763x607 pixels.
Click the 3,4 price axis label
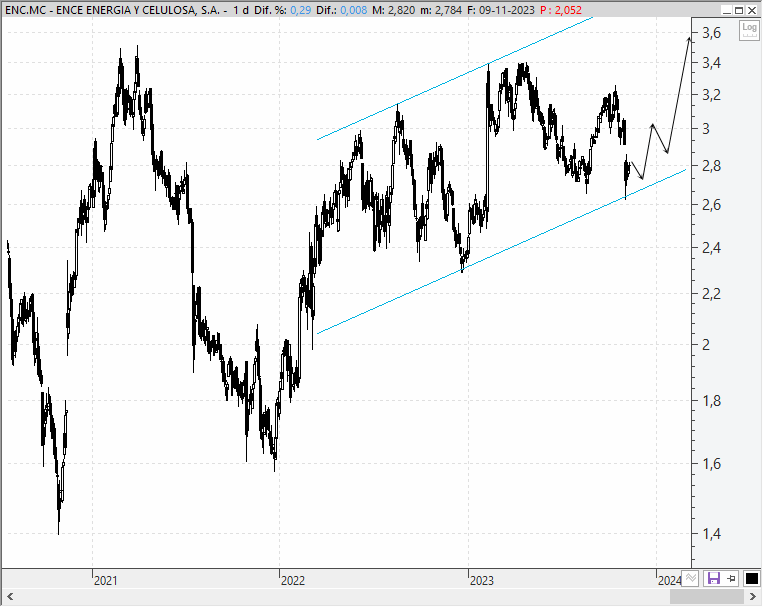(711, 63)
